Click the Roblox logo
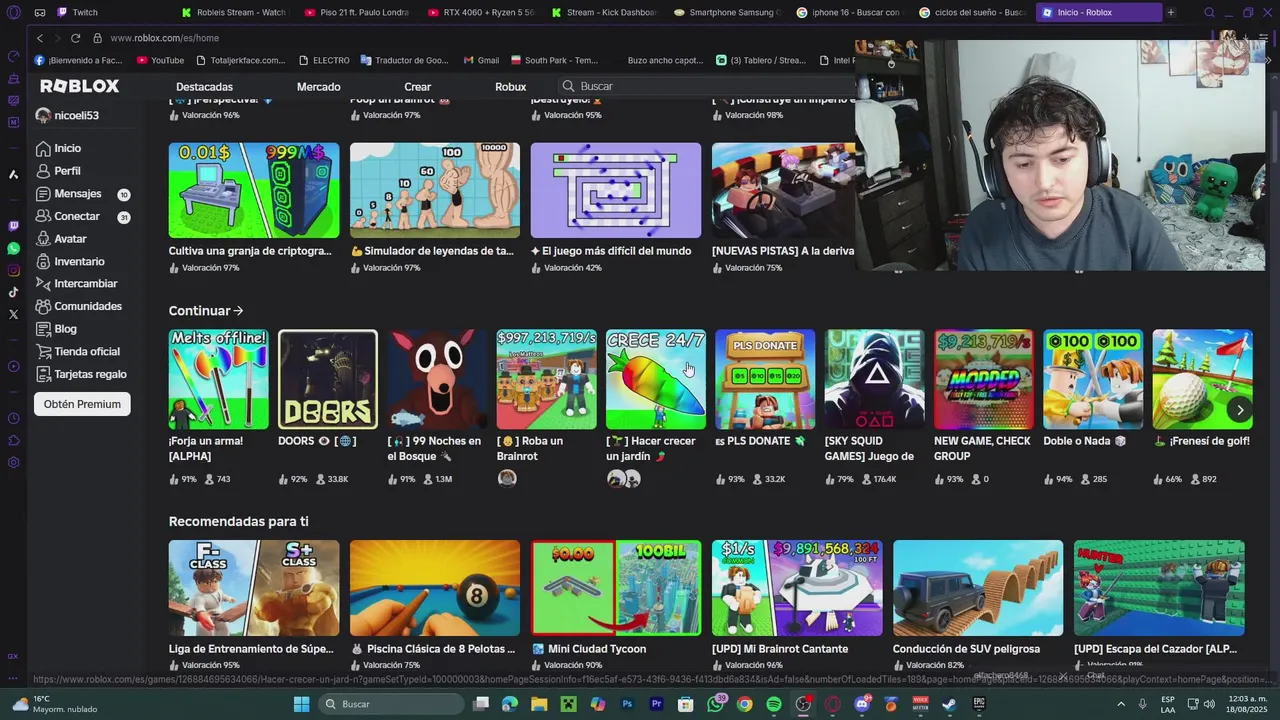The height and width of the screenshot is (720, 1280). (x=79, y=86)
